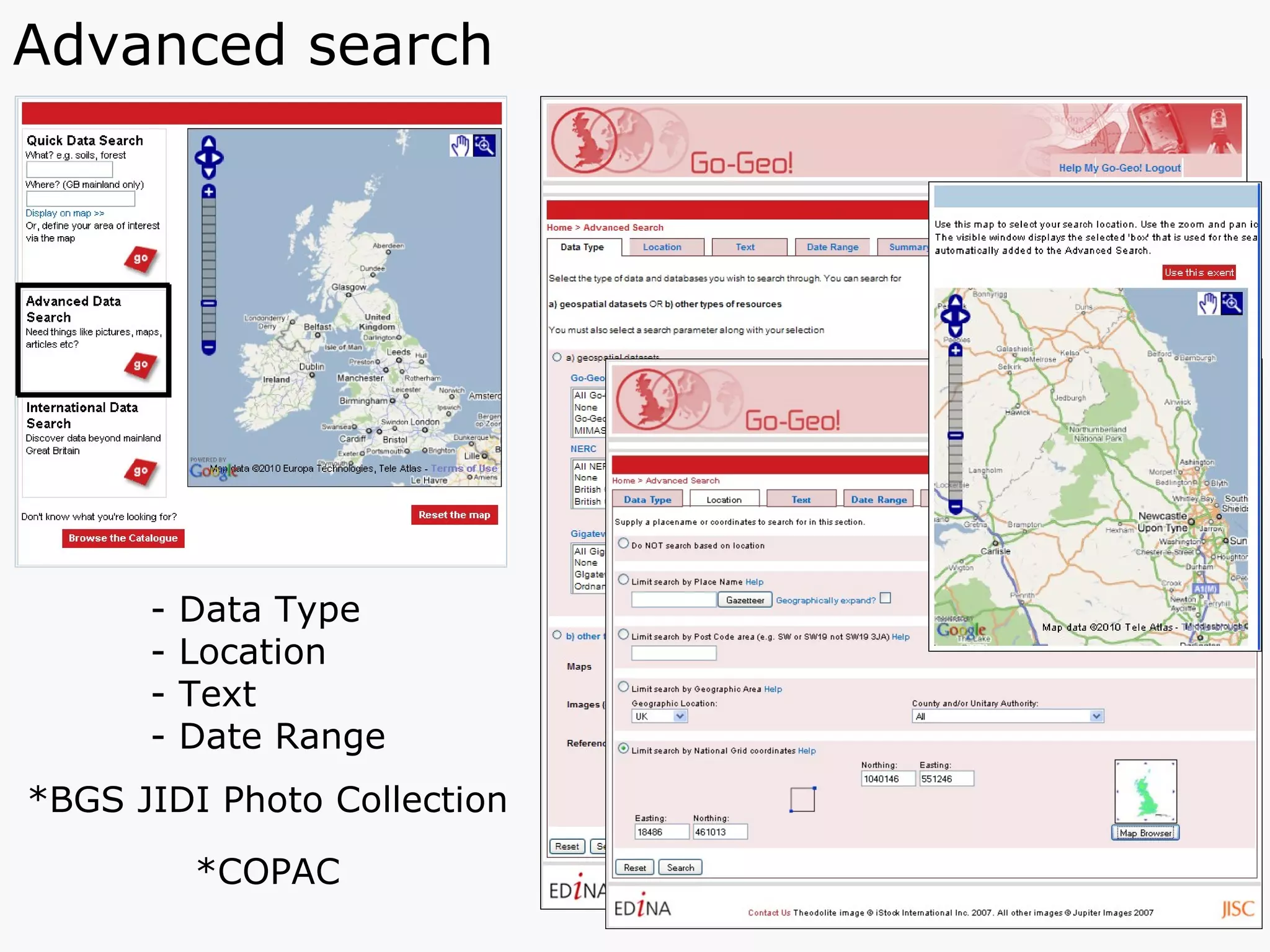Image resolution: width=1270 pixels, height=952 pixels.
Task: Click zoom slider handle on Northumberland map
Action: [956, 436]
